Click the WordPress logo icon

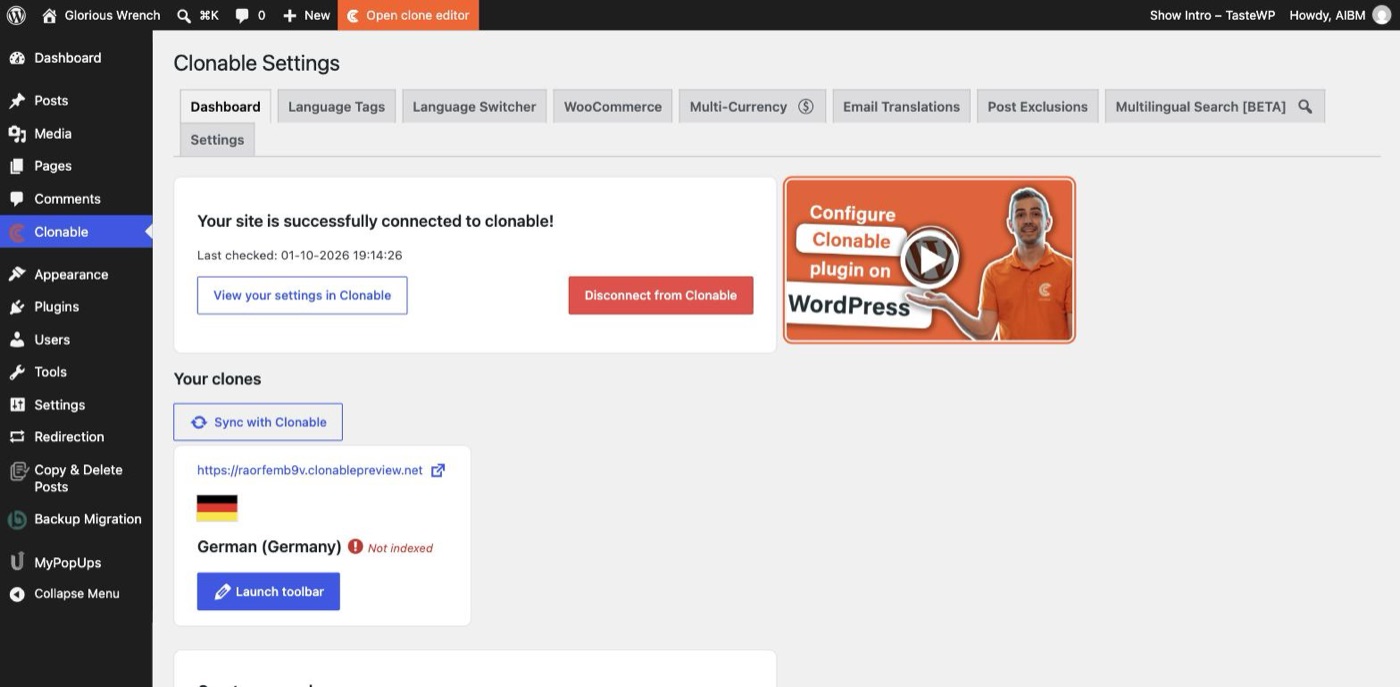(x=16, y=15)
